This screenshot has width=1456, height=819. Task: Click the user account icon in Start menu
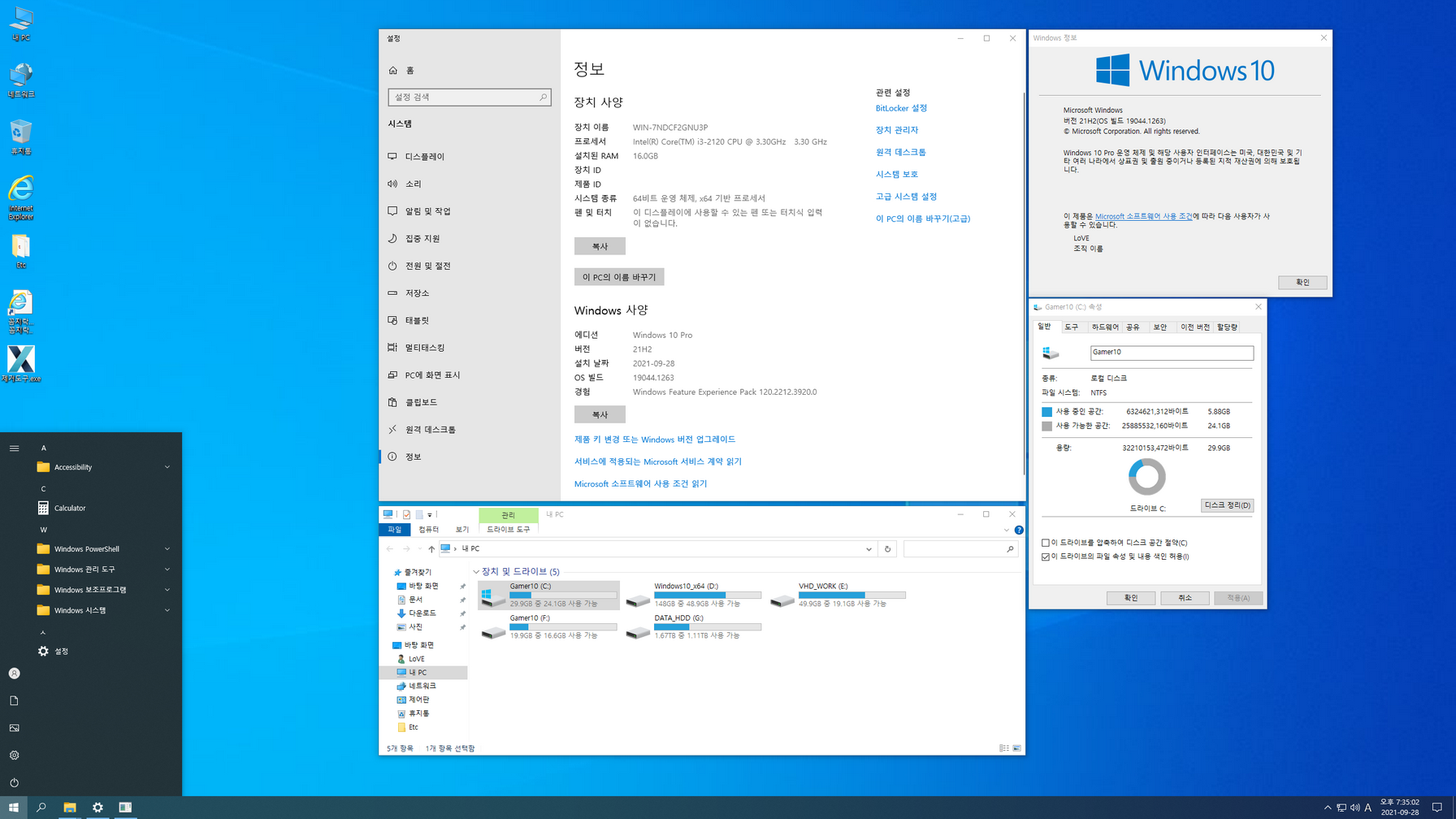14,674
